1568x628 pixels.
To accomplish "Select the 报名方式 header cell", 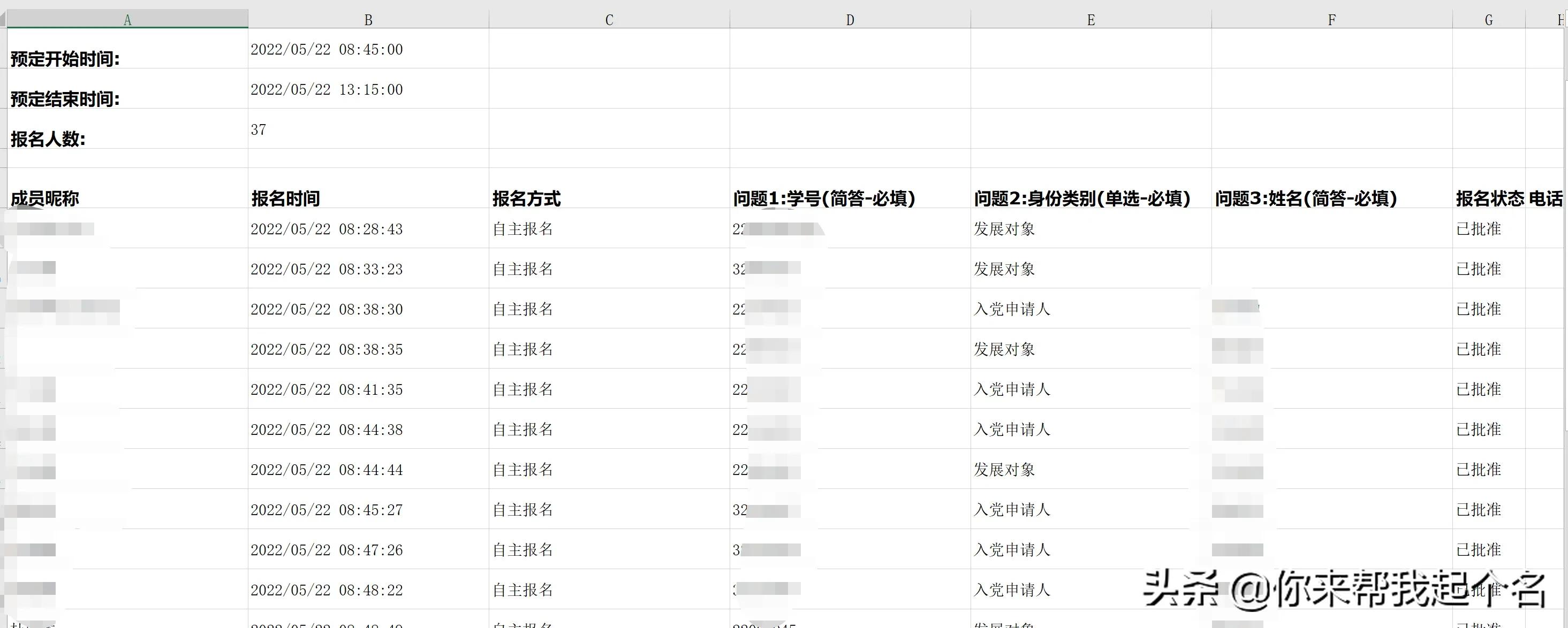I will click(527, 197).
